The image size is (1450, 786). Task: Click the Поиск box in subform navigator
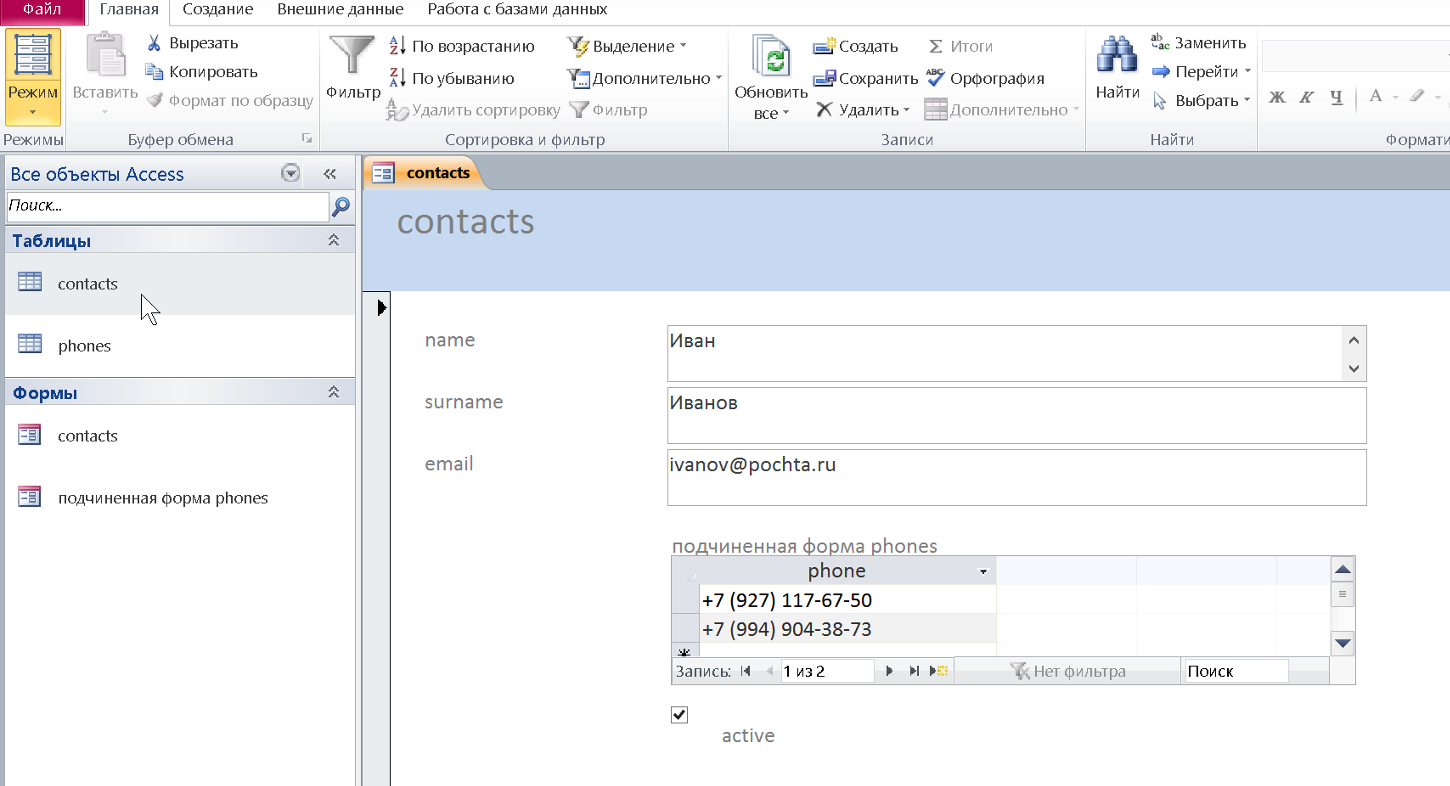(1235, 671)
